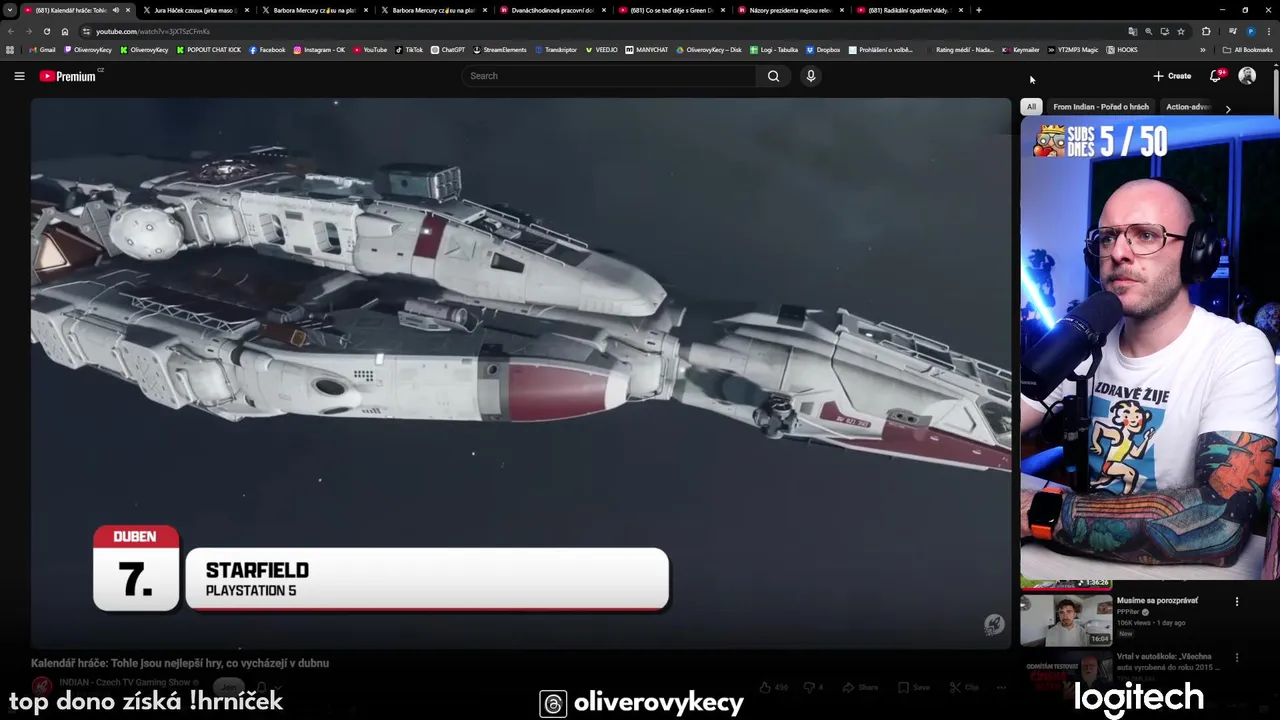This screenshot has width=1280, height=720.
Task: Open the Musíme sa porozprávať video title
Action: click(1158, 601)
